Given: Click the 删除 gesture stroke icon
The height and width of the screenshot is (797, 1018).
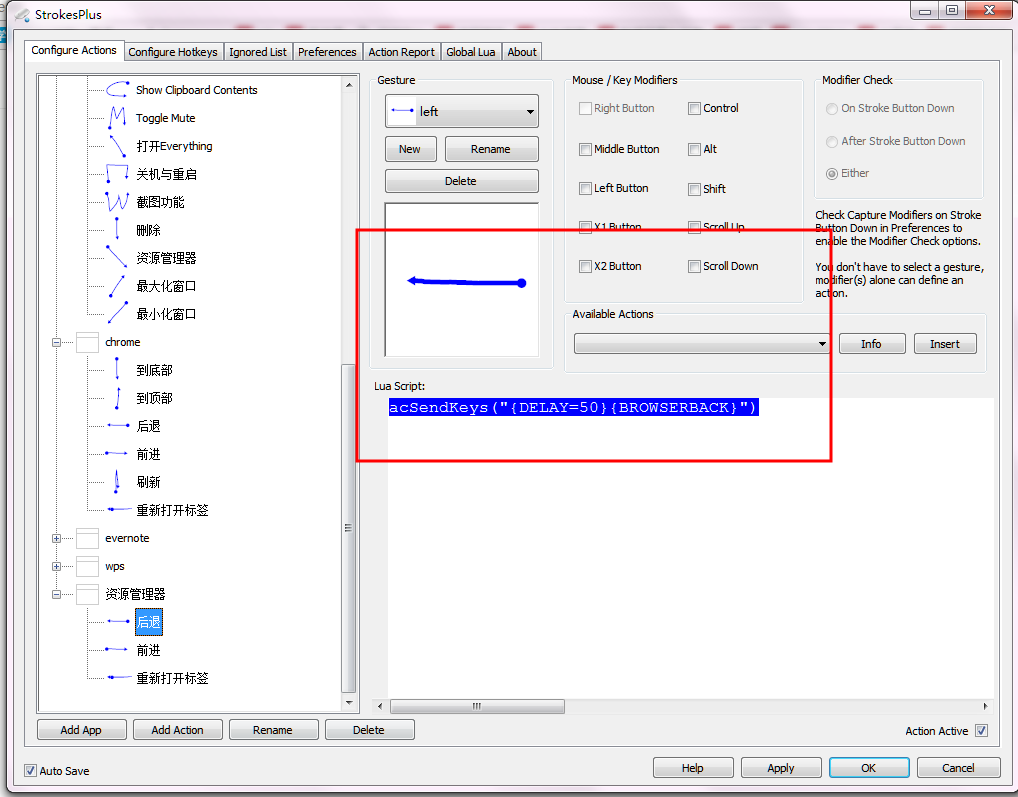Looking at the screenshot, I should (116, 229).
